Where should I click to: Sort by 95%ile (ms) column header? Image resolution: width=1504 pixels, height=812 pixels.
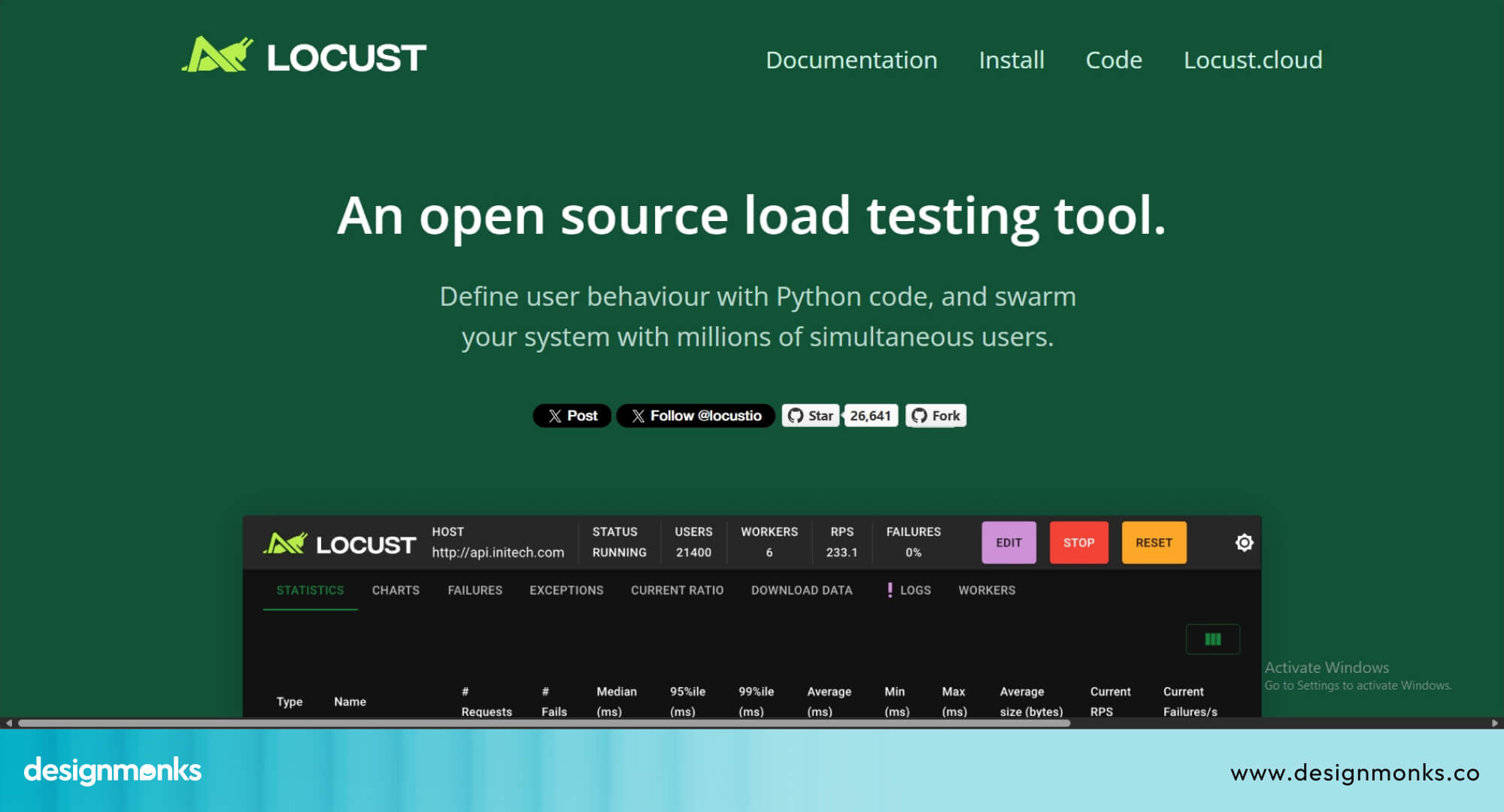click(687, 701)
